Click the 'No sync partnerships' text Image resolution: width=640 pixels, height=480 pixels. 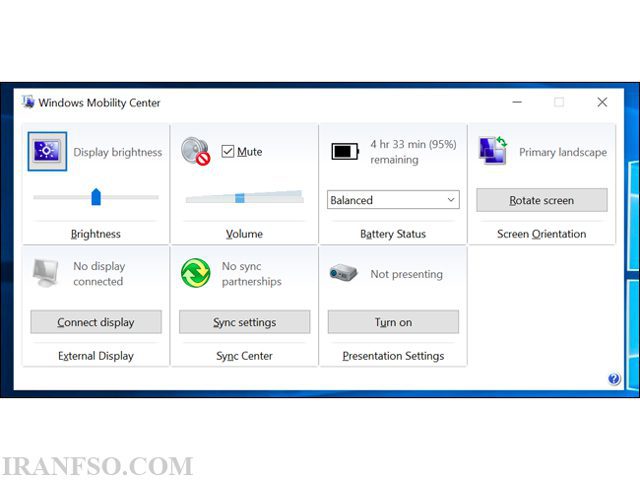251,274
